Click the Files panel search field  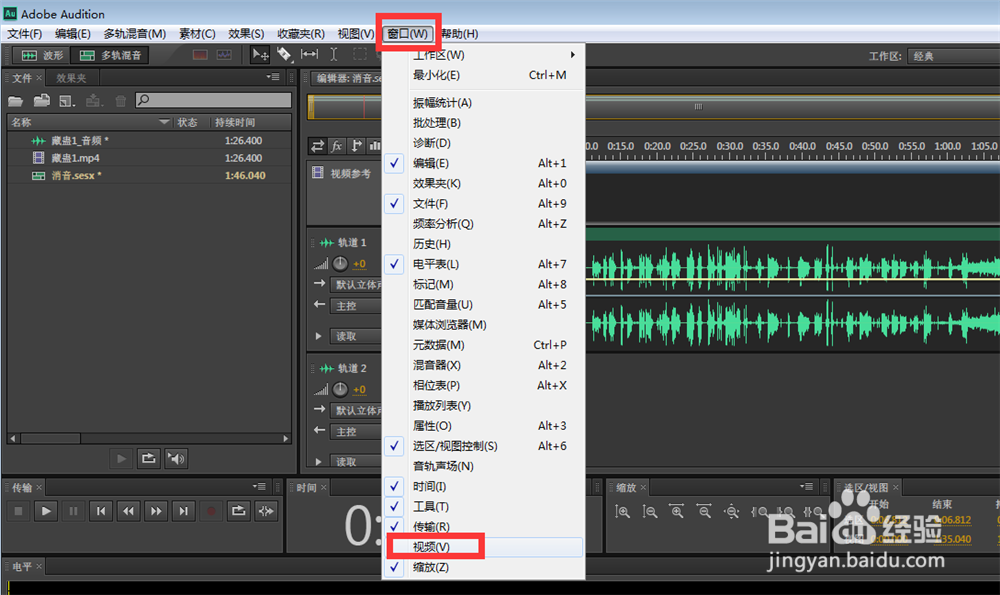[213, 100]
